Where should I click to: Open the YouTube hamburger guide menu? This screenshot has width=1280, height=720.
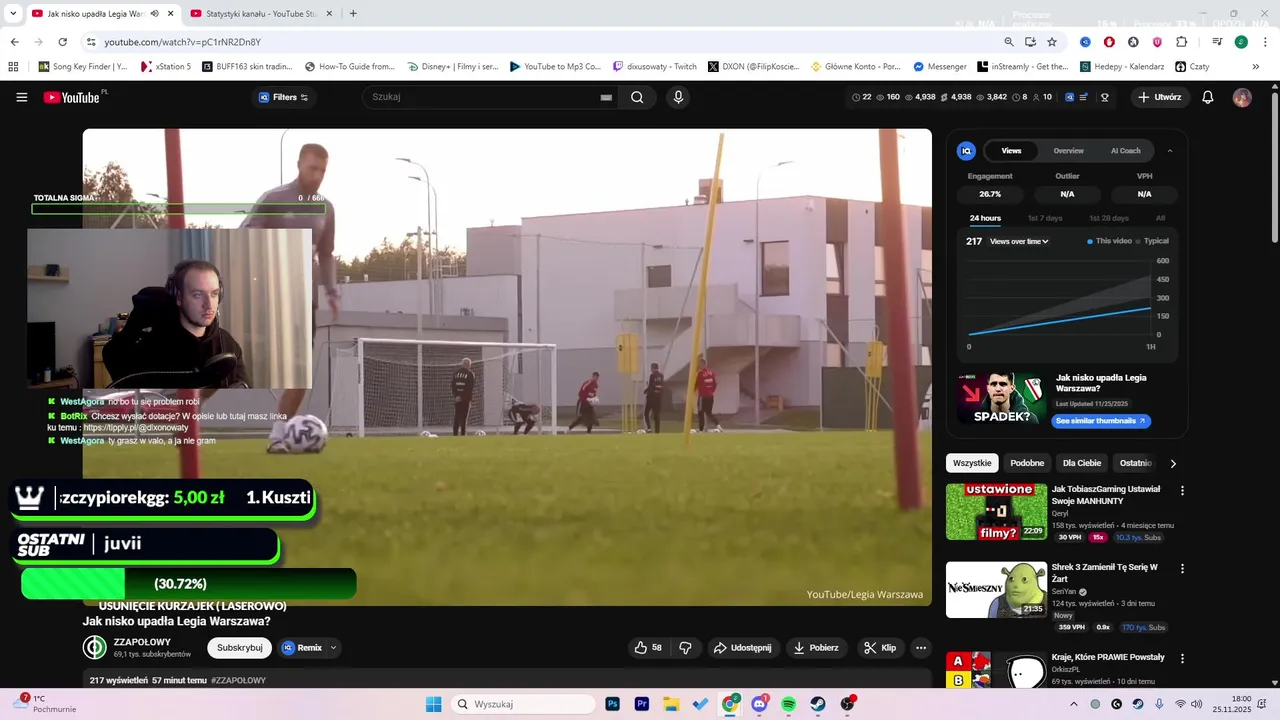coord(22,97)
